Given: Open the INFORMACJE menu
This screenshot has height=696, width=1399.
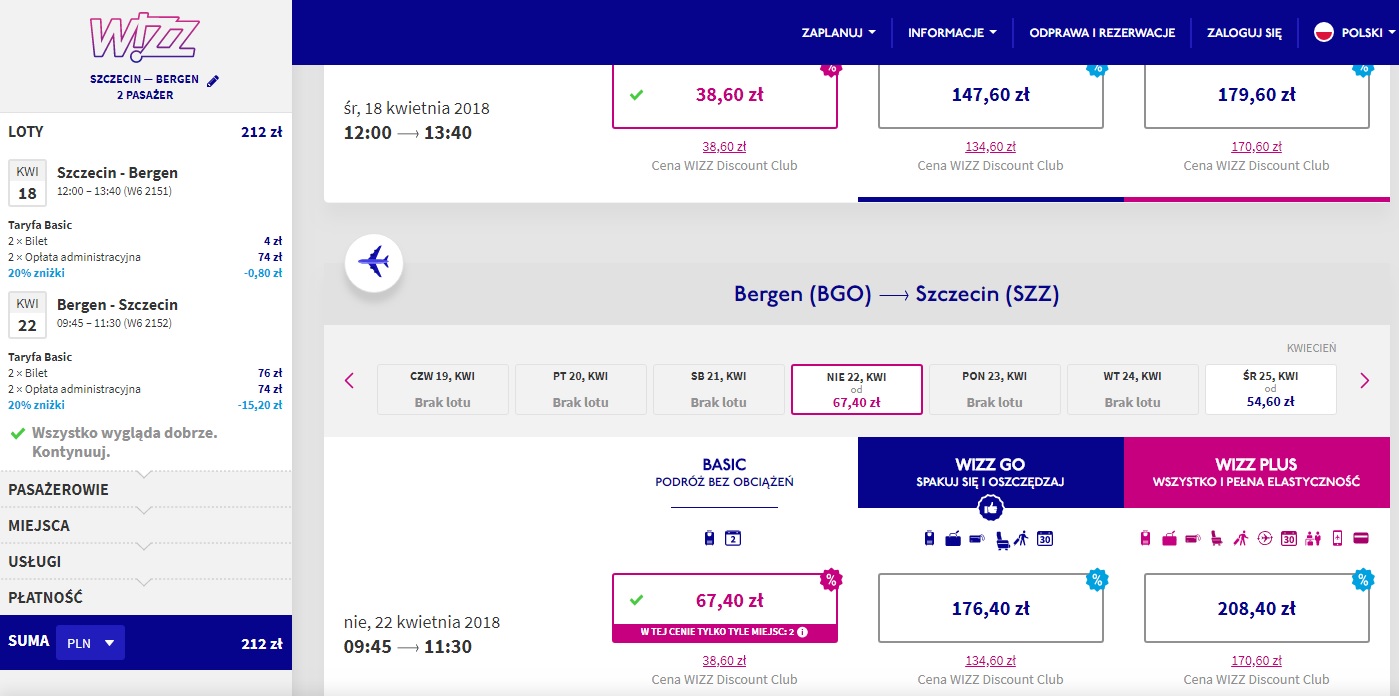Looking at the screenshot, I should point(952,33).
